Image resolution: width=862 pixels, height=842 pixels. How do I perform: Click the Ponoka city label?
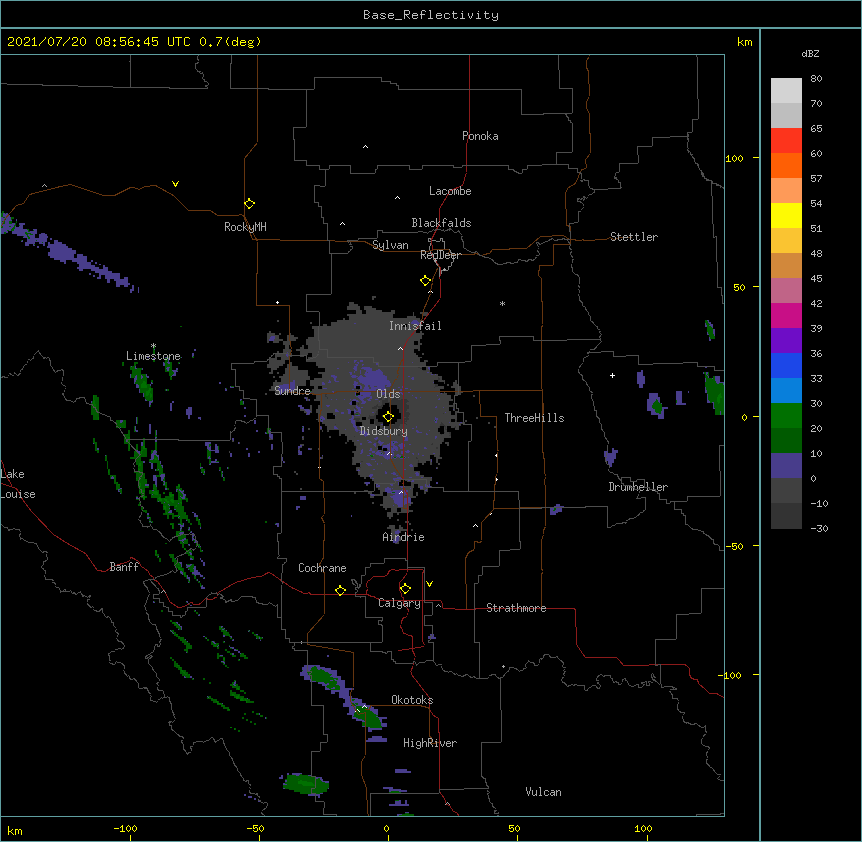[x=480, y=136]
